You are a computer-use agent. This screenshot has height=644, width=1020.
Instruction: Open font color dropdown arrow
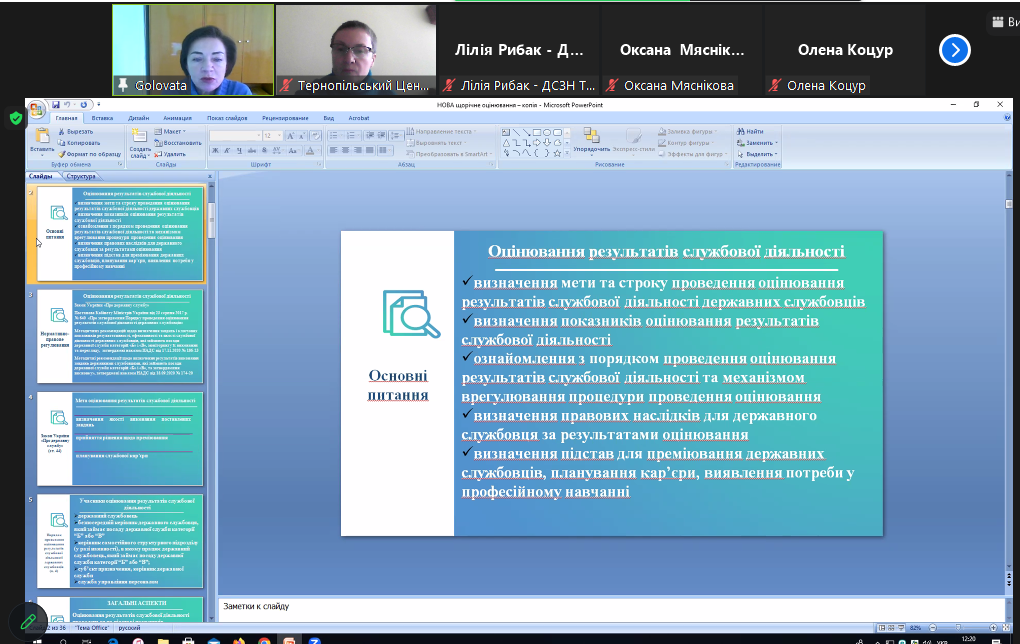(319, 150)
